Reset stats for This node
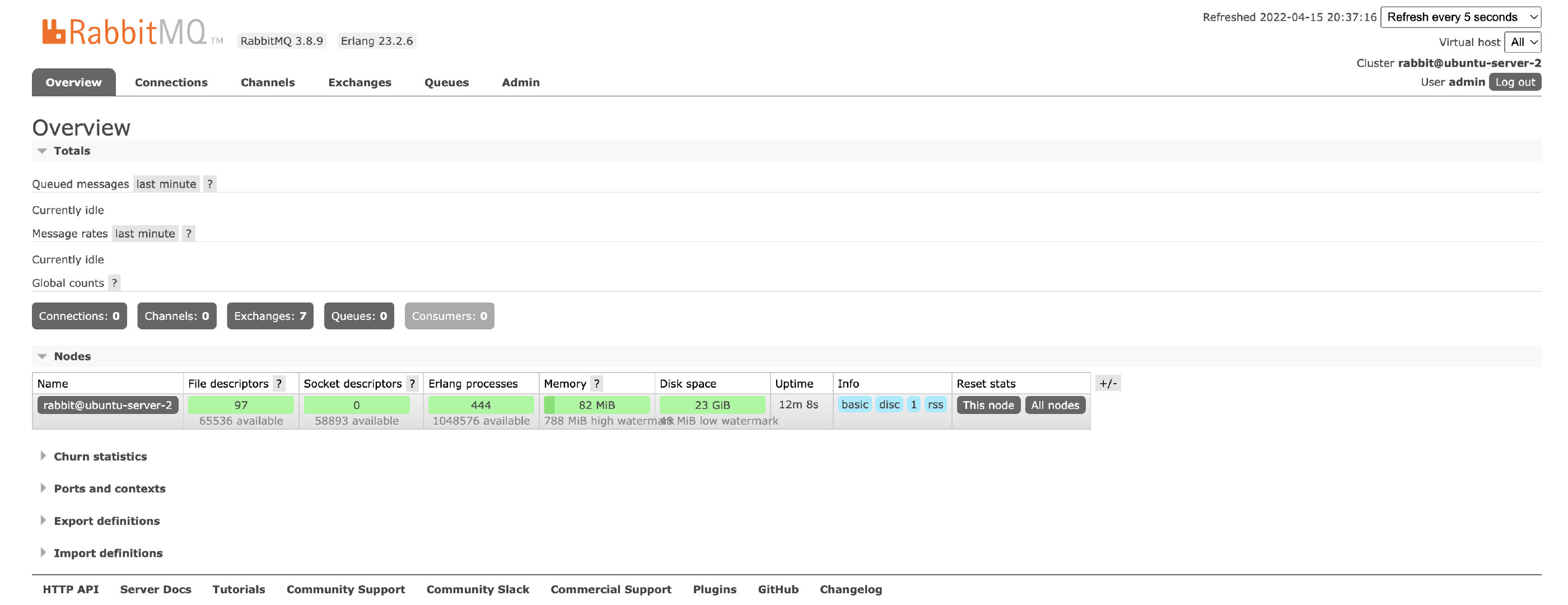 pyautogui.click(x=988, y=405)
